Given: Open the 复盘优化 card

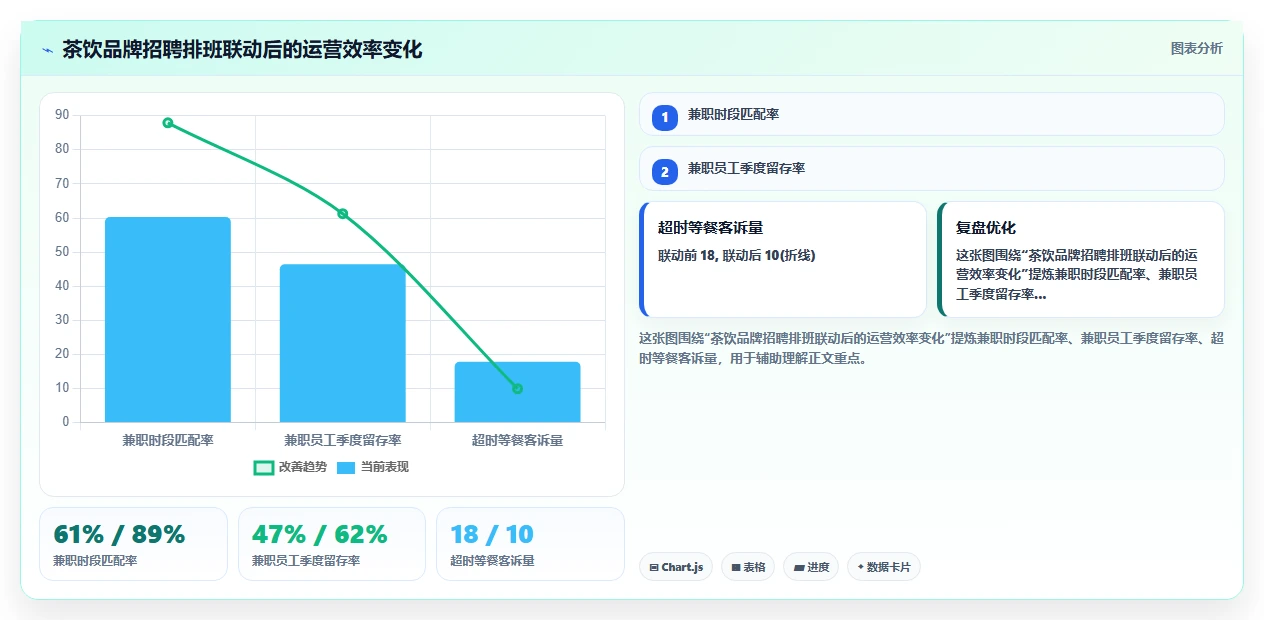Looking at the screenshot, I should pyautogui.click(x=1081, y=259).
